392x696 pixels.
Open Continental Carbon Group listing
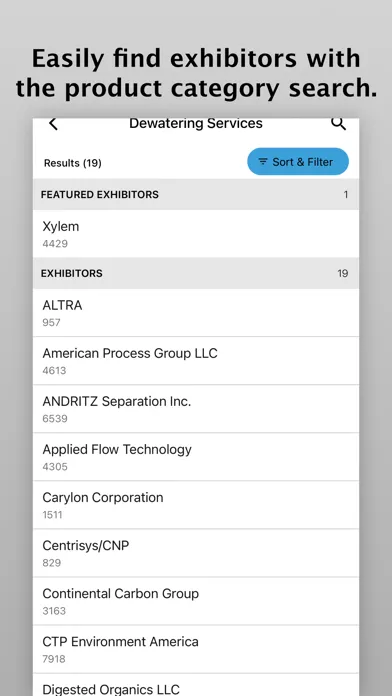point(196,601)
